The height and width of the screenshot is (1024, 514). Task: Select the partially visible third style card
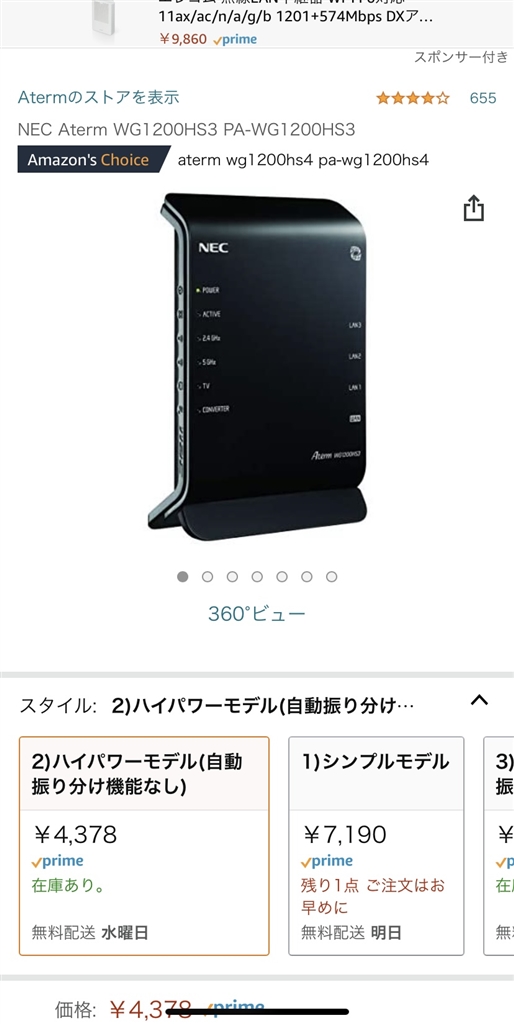coord(498,846)
